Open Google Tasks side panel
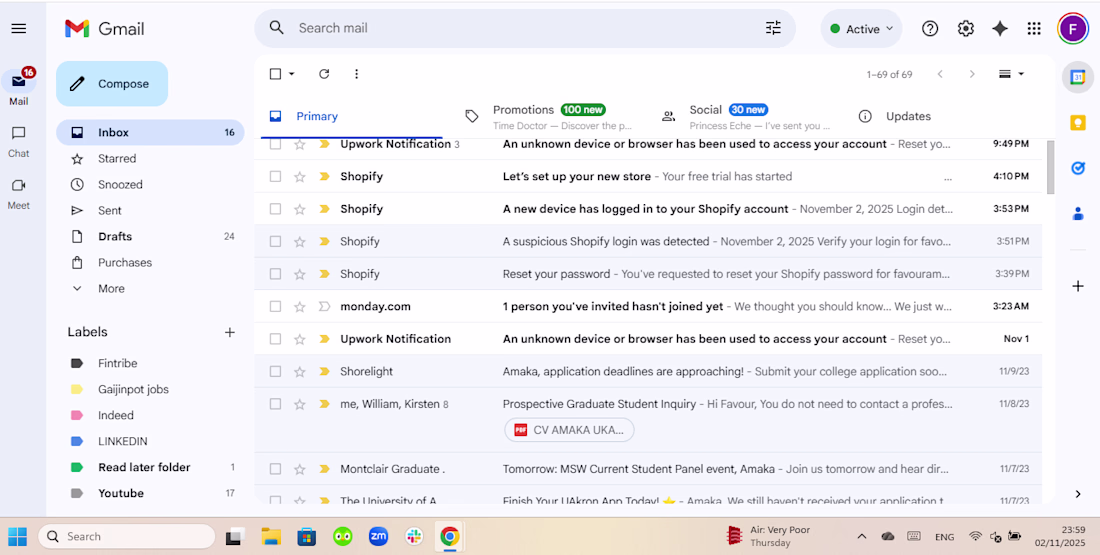 click(x=1078, y=168)
